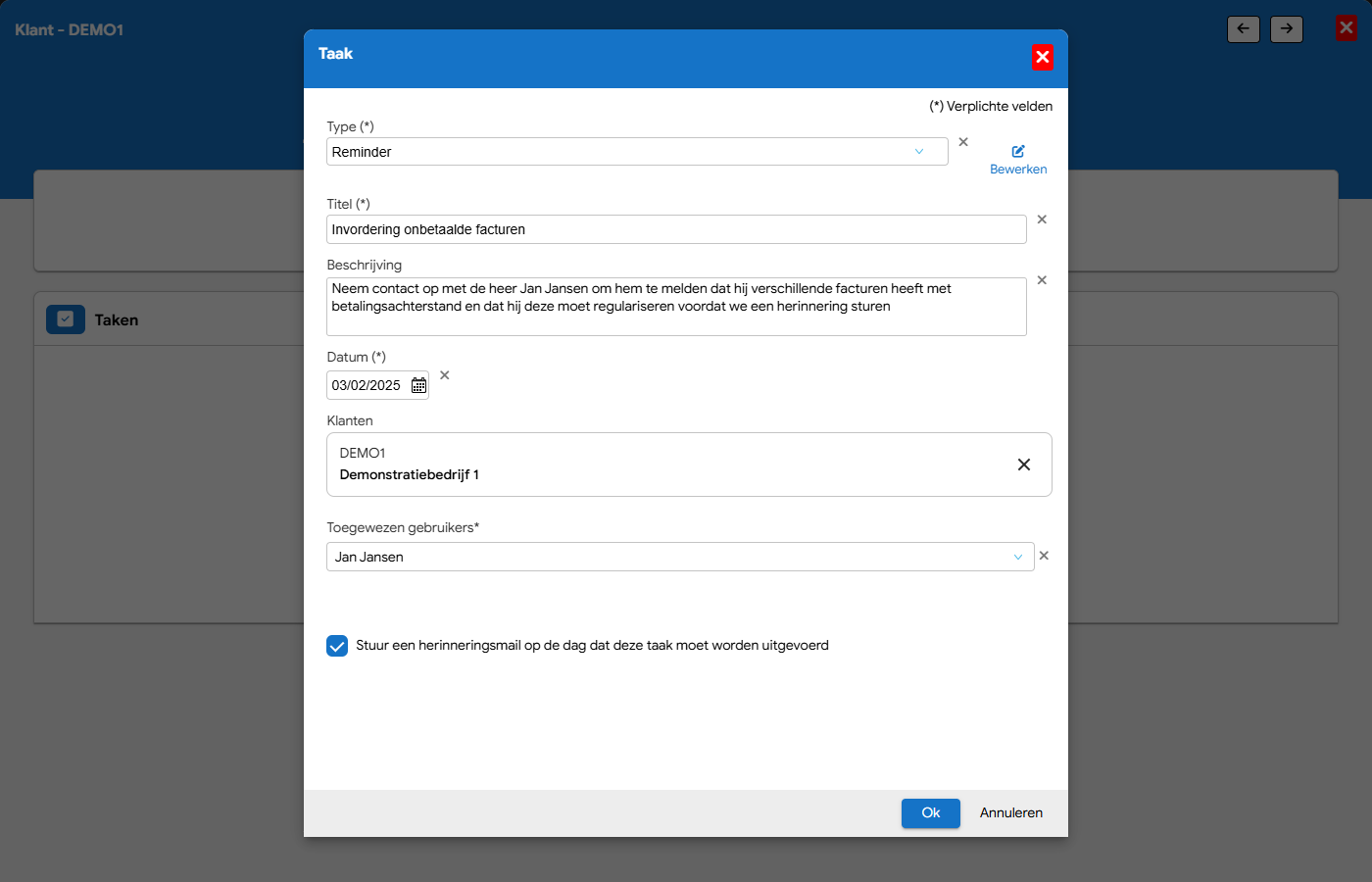Open the Type dropdown showing Reminder
The width and height of the screenshot is (1372, 882).
pos(637,152)
